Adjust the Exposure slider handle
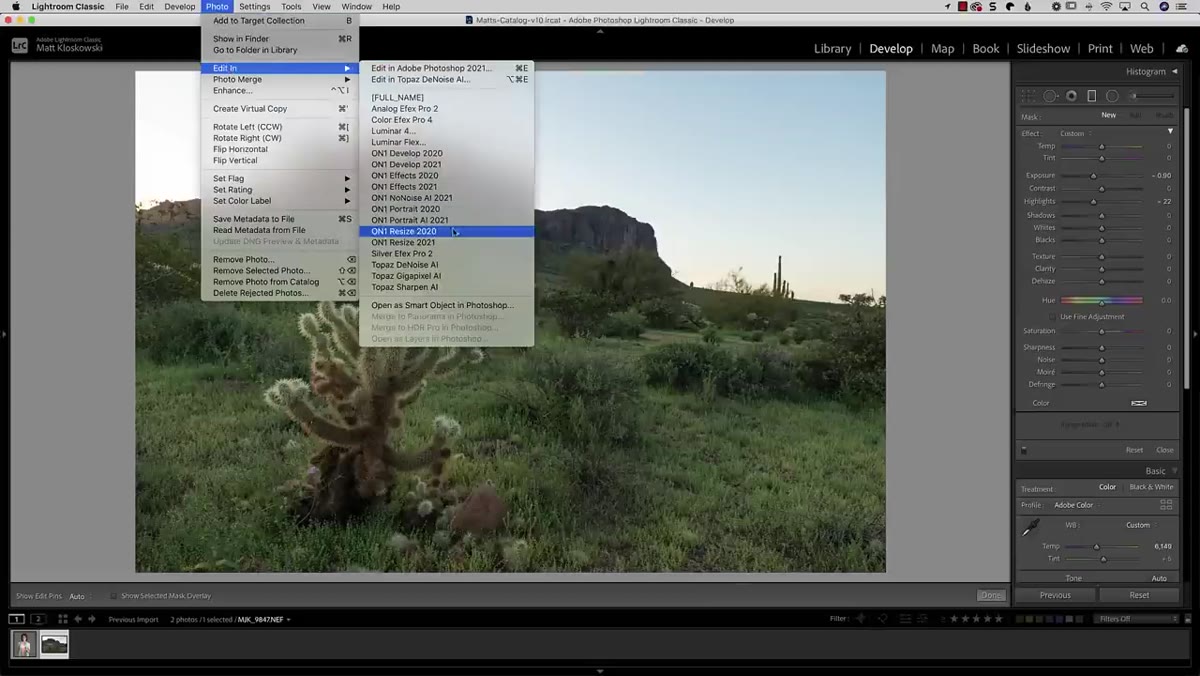Image resolution: width=1200 pixels, height=676 pixels. pyautogui.click(x=1093, y=176)
